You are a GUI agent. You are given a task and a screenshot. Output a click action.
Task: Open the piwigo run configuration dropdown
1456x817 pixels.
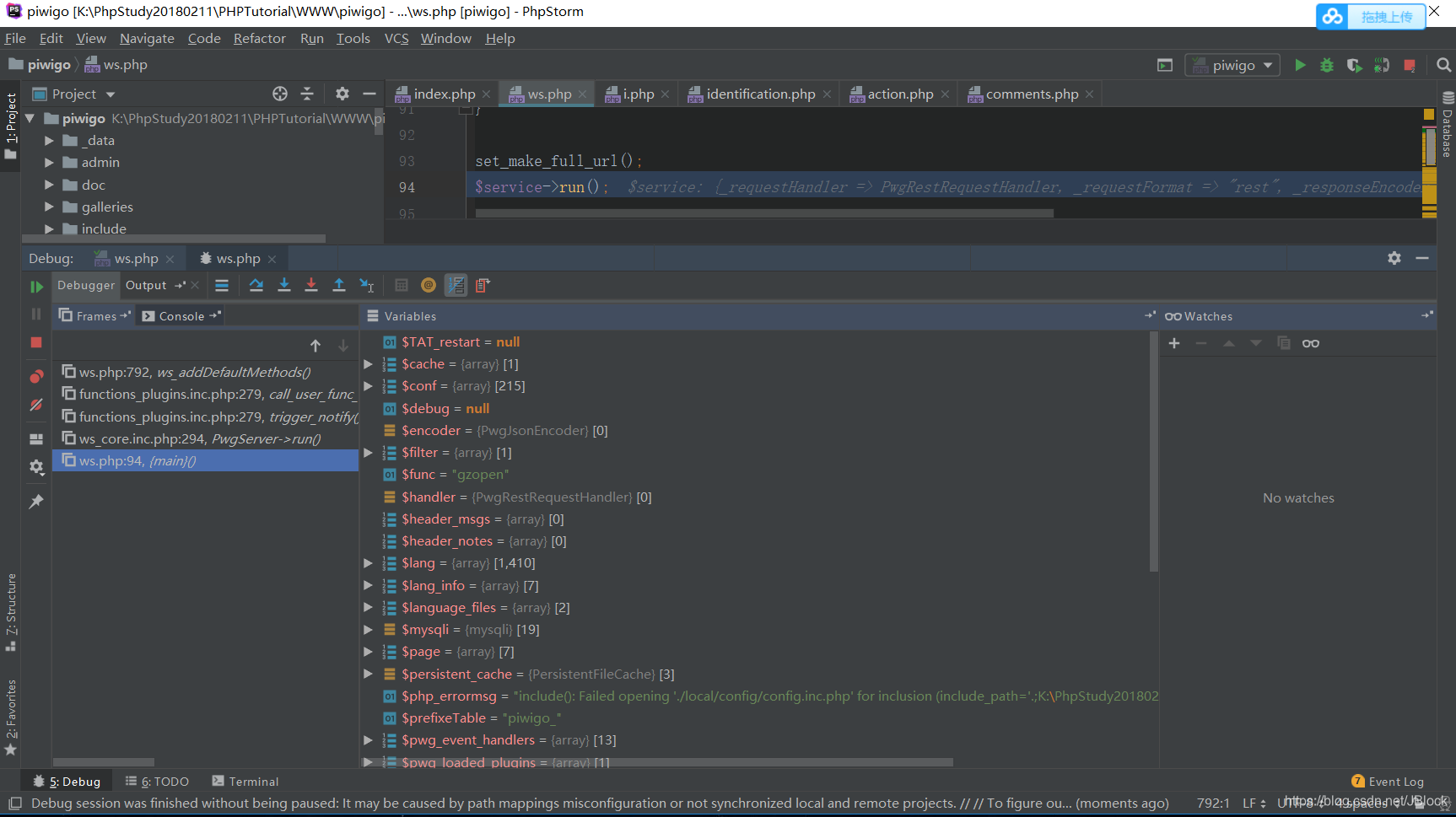point(1232,65)
